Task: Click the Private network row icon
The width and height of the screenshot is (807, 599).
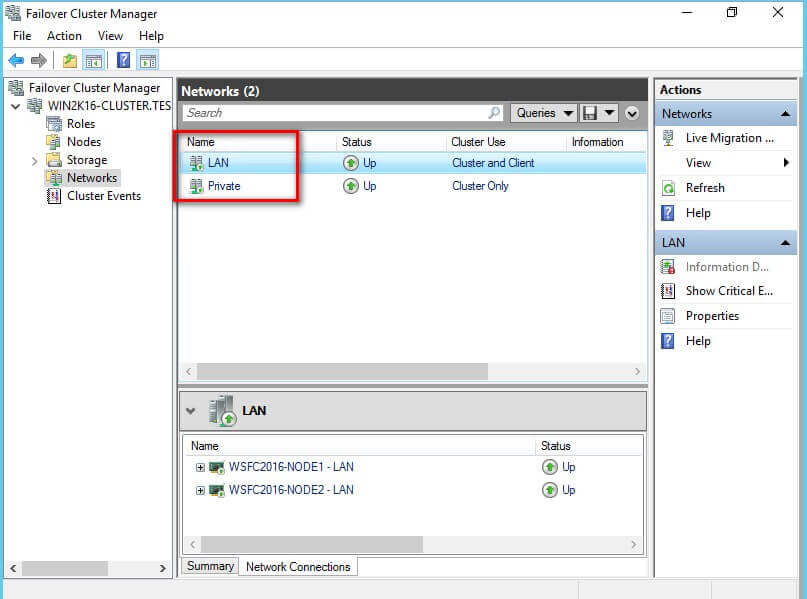Action: [x=196, y=186]
